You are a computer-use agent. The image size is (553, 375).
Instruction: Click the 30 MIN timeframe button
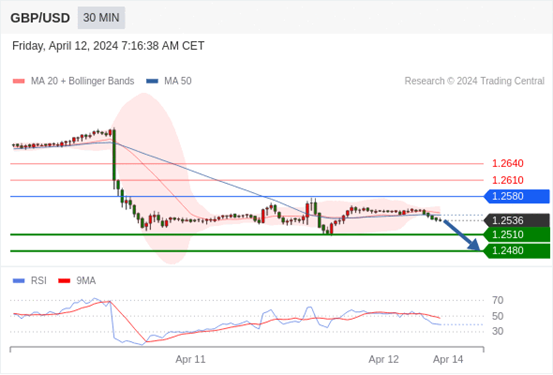click(x=101, y=18)
